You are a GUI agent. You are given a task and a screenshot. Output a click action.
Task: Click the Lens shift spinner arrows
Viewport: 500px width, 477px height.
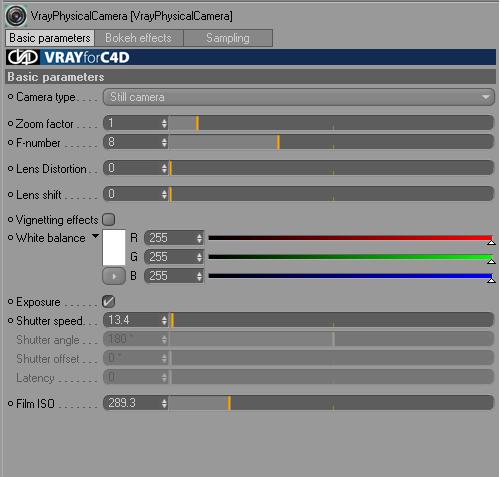[x=164, y=194]
